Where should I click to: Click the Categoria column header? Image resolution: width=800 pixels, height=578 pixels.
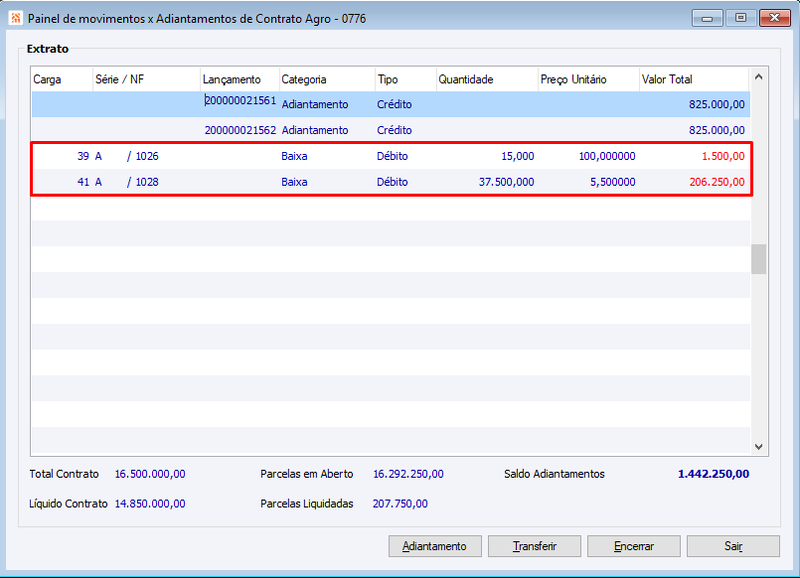coord(328,80)
